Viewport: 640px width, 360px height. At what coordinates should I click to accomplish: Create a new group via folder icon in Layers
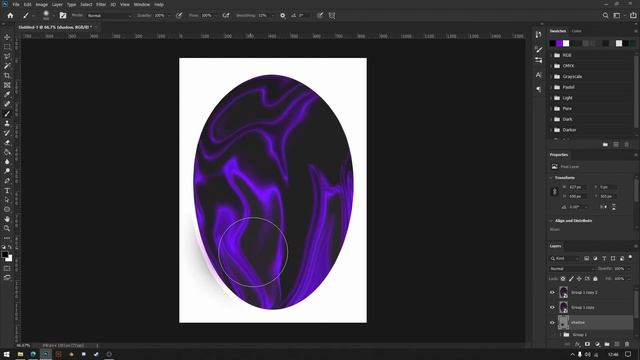607,344
